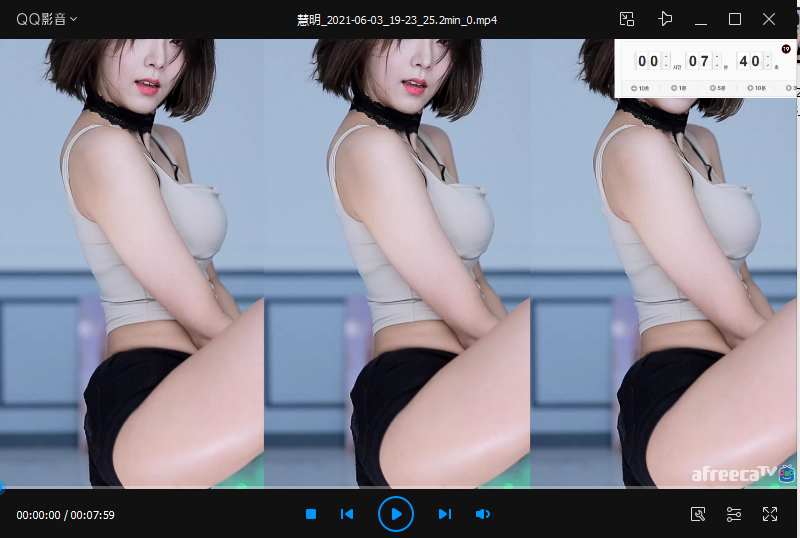Increase the timer seconds value

pyautogui.click(x=767, y=57)
